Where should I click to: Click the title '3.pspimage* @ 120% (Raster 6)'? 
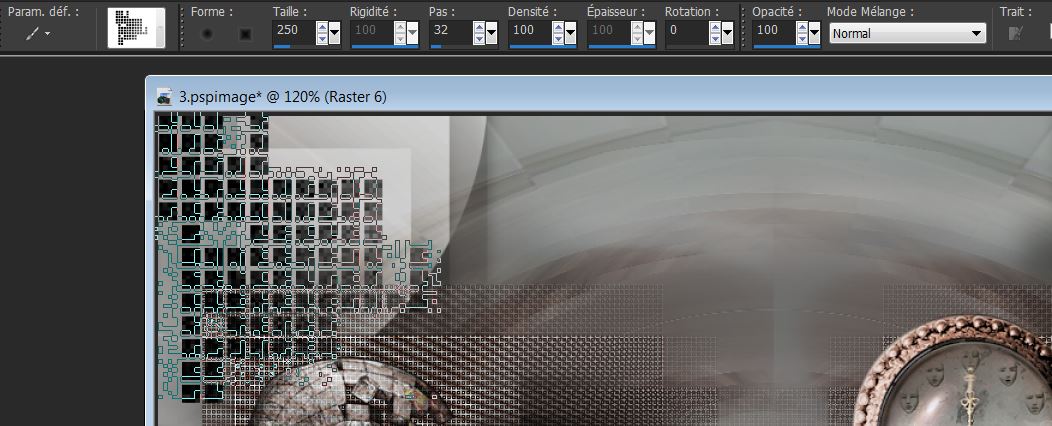pos(282,97)
